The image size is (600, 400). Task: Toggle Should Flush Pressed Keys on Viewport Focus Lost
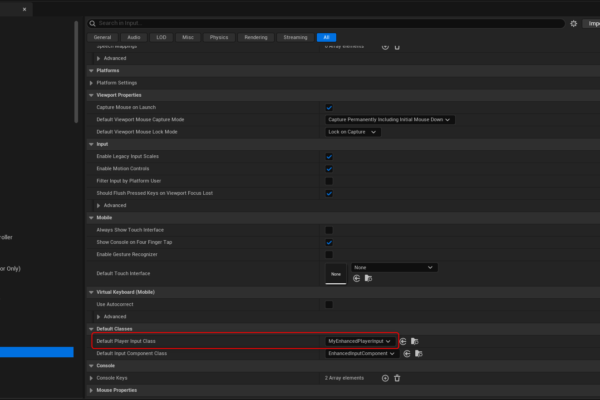pyautogui.click(x=329, y=193)
